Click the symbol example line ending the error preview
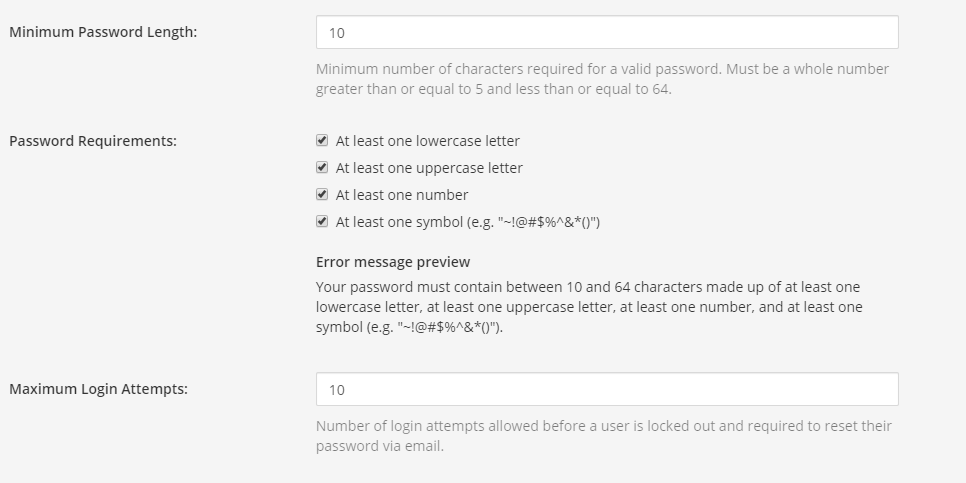Image resolution: width=966 pixels, height=483 pixels. pos(410,327)
